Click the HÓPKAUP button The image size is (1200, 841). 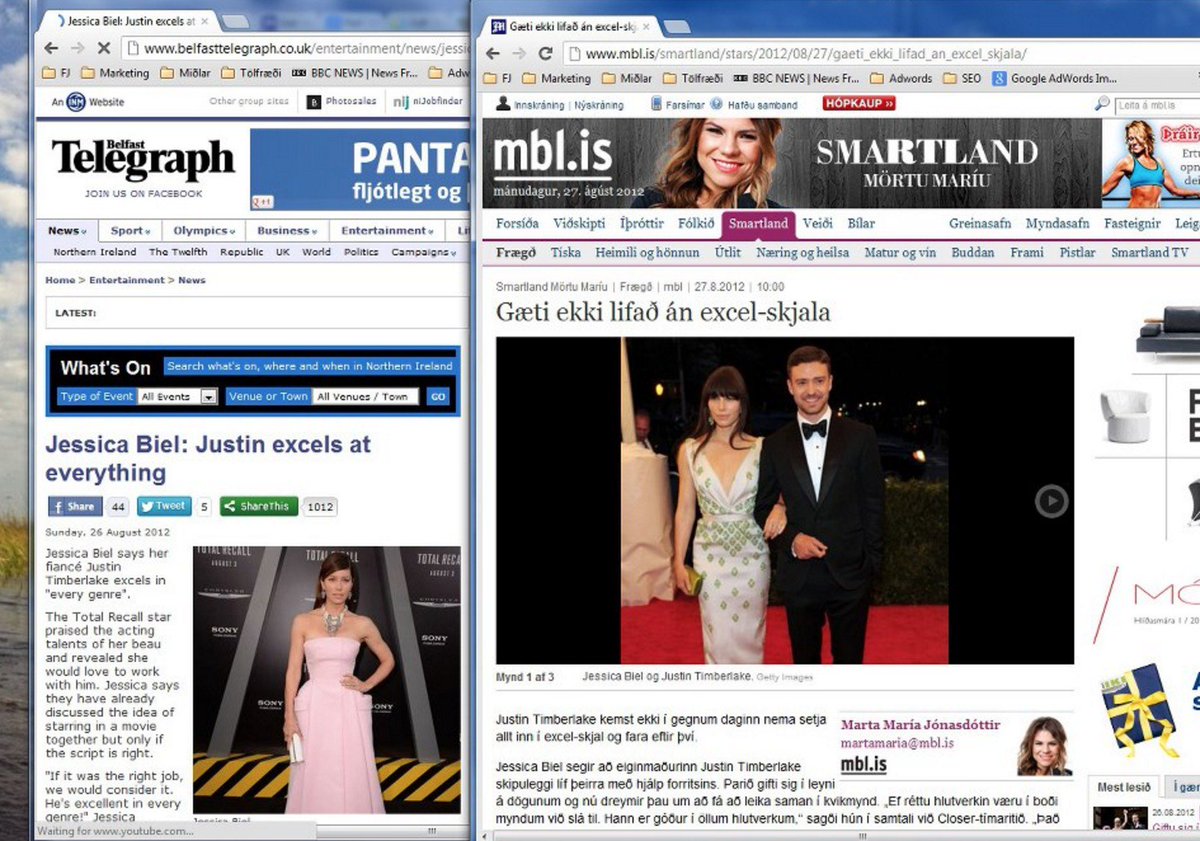tap(859, 103)
